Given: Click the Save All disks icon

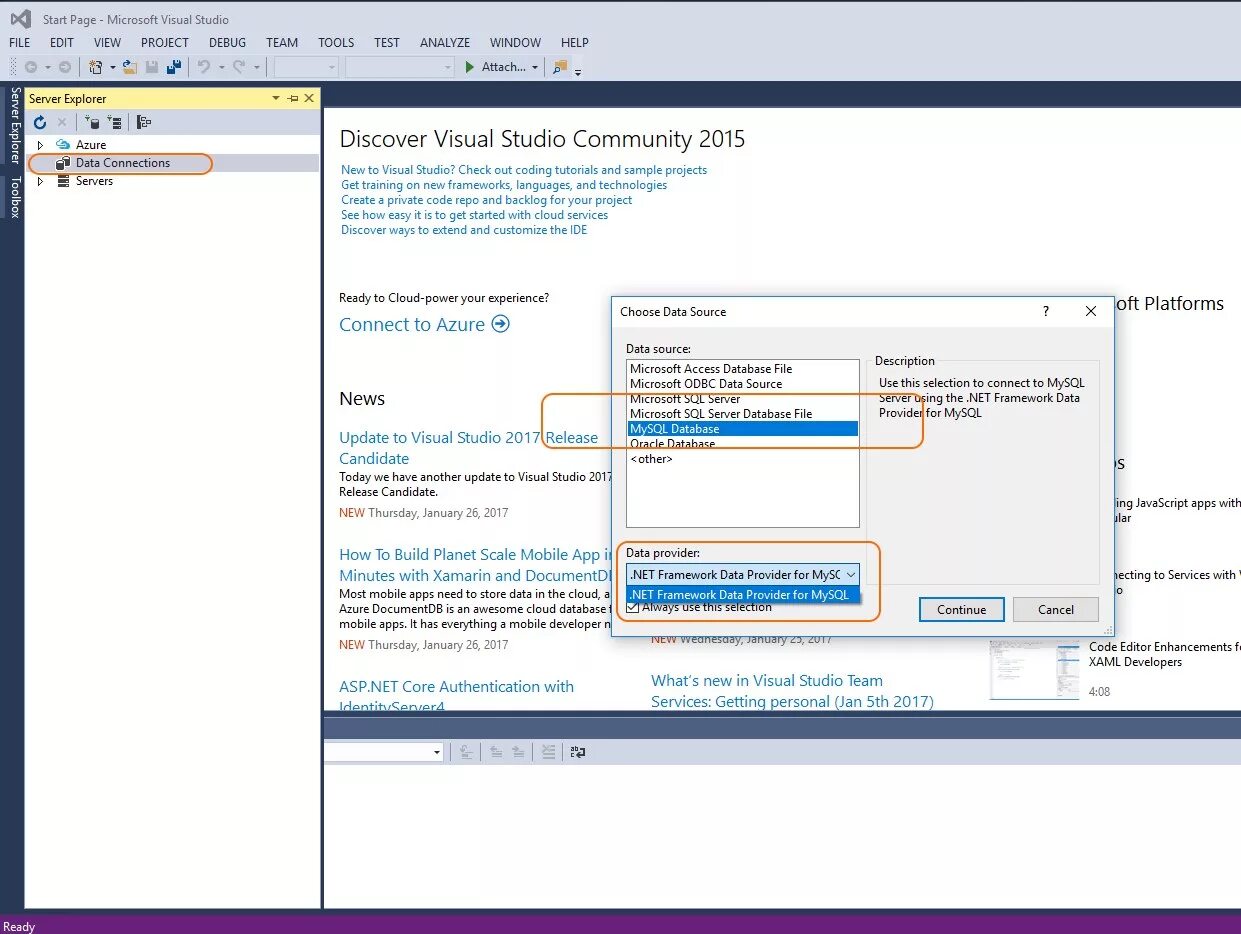Looking at the screenshot, I should pos(174,67).
